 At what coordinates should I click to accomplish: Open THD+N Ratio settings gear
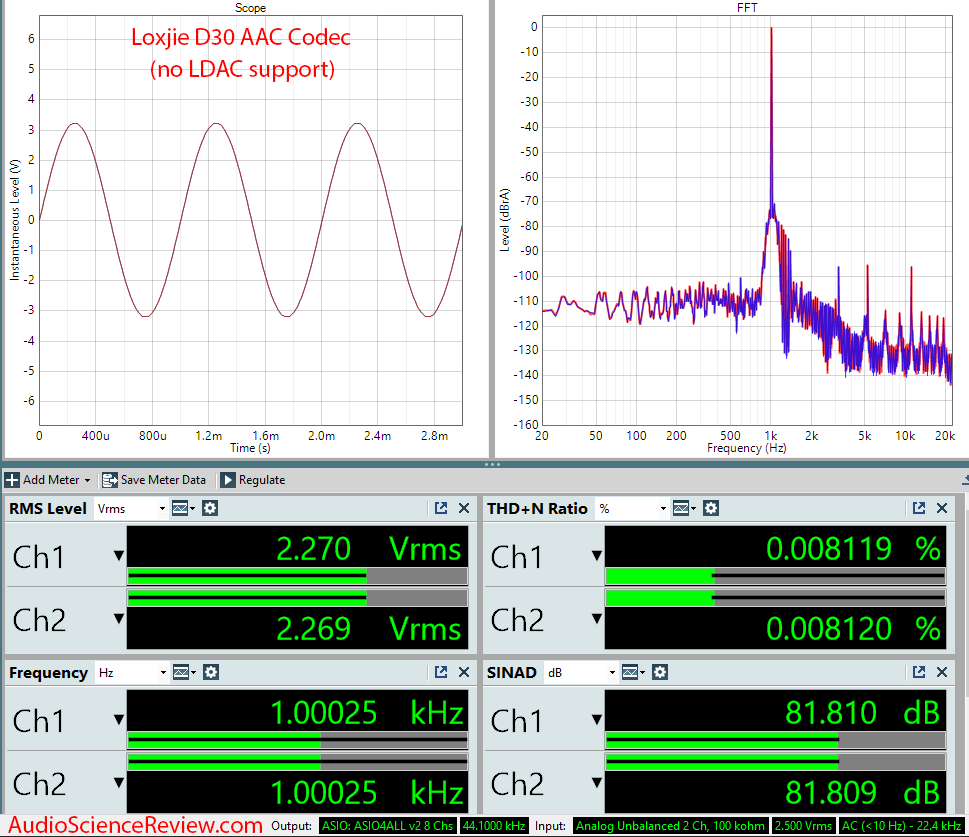(x=711, y=509)
